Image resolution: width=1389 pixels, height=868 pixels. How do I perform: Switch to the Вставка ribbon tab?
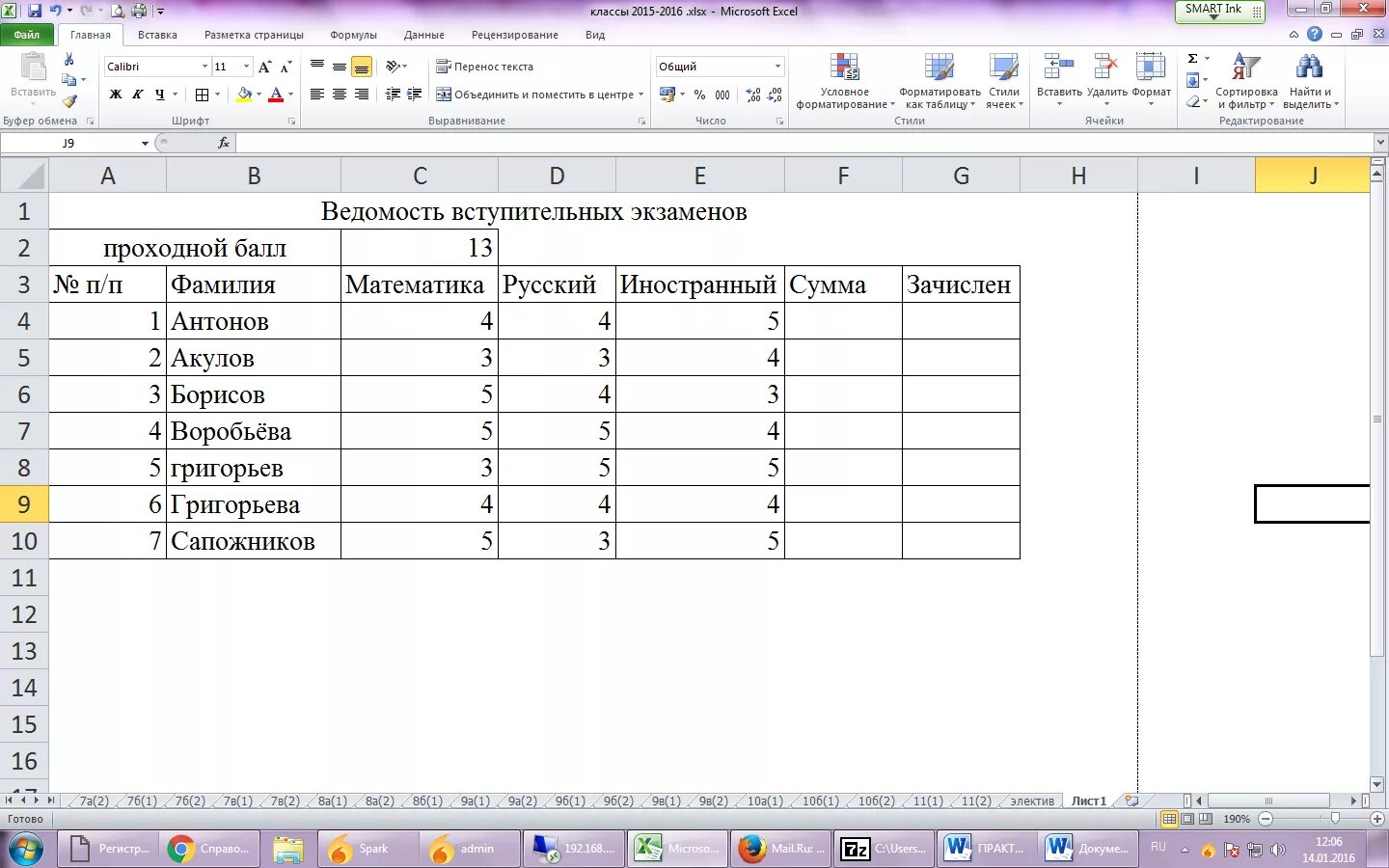157,35
